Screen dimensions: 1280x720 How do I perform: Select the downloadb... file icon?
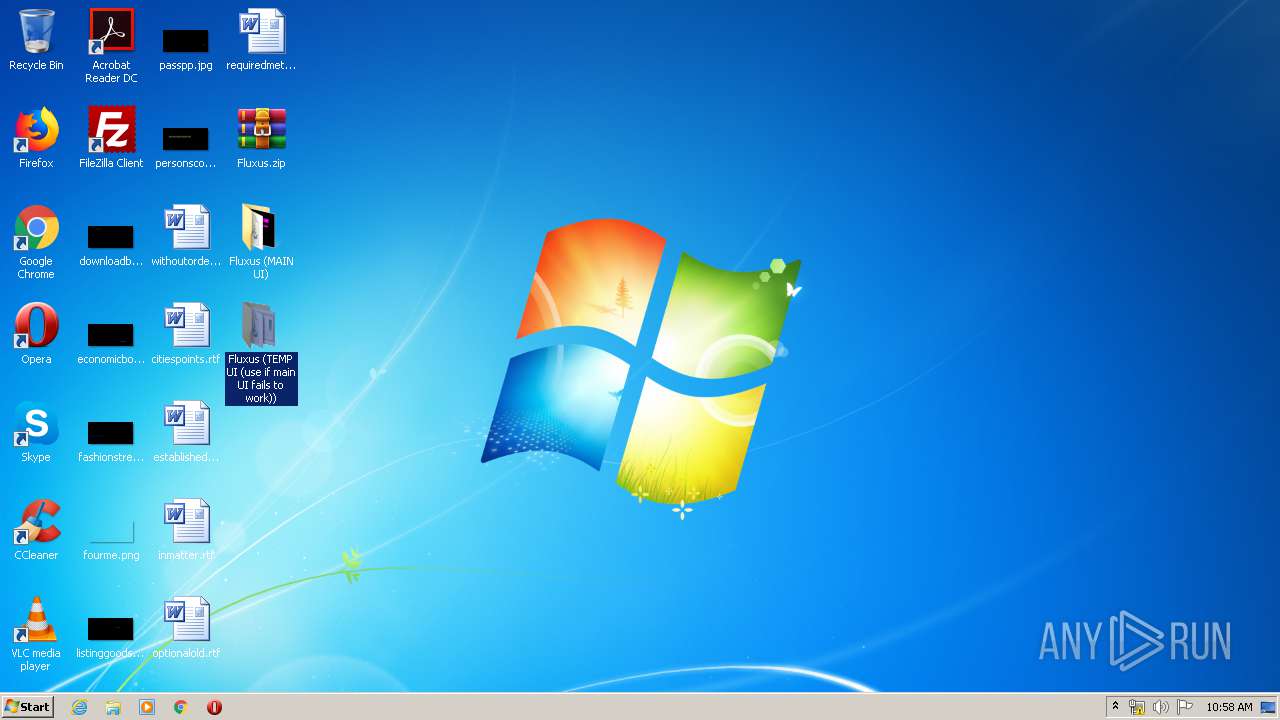[111, 244]
